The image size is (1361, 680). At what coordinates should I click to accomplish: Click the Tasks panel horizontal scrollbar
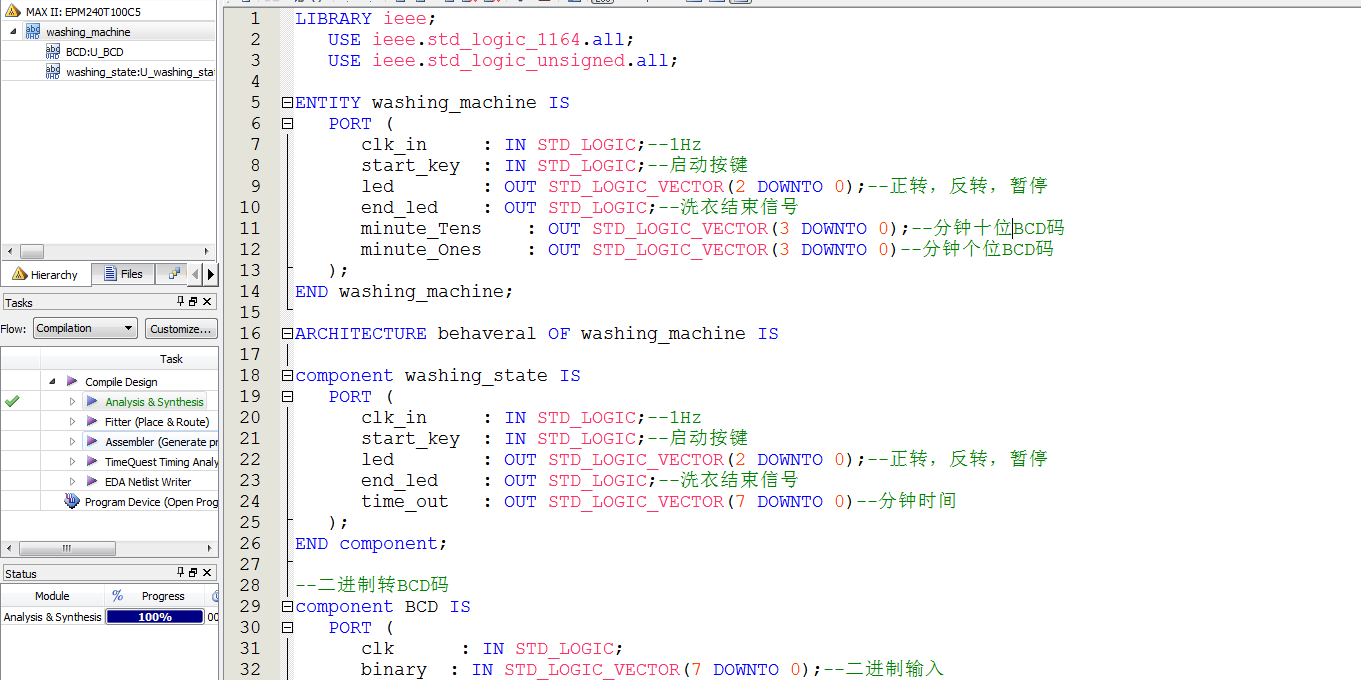(67, 549)
